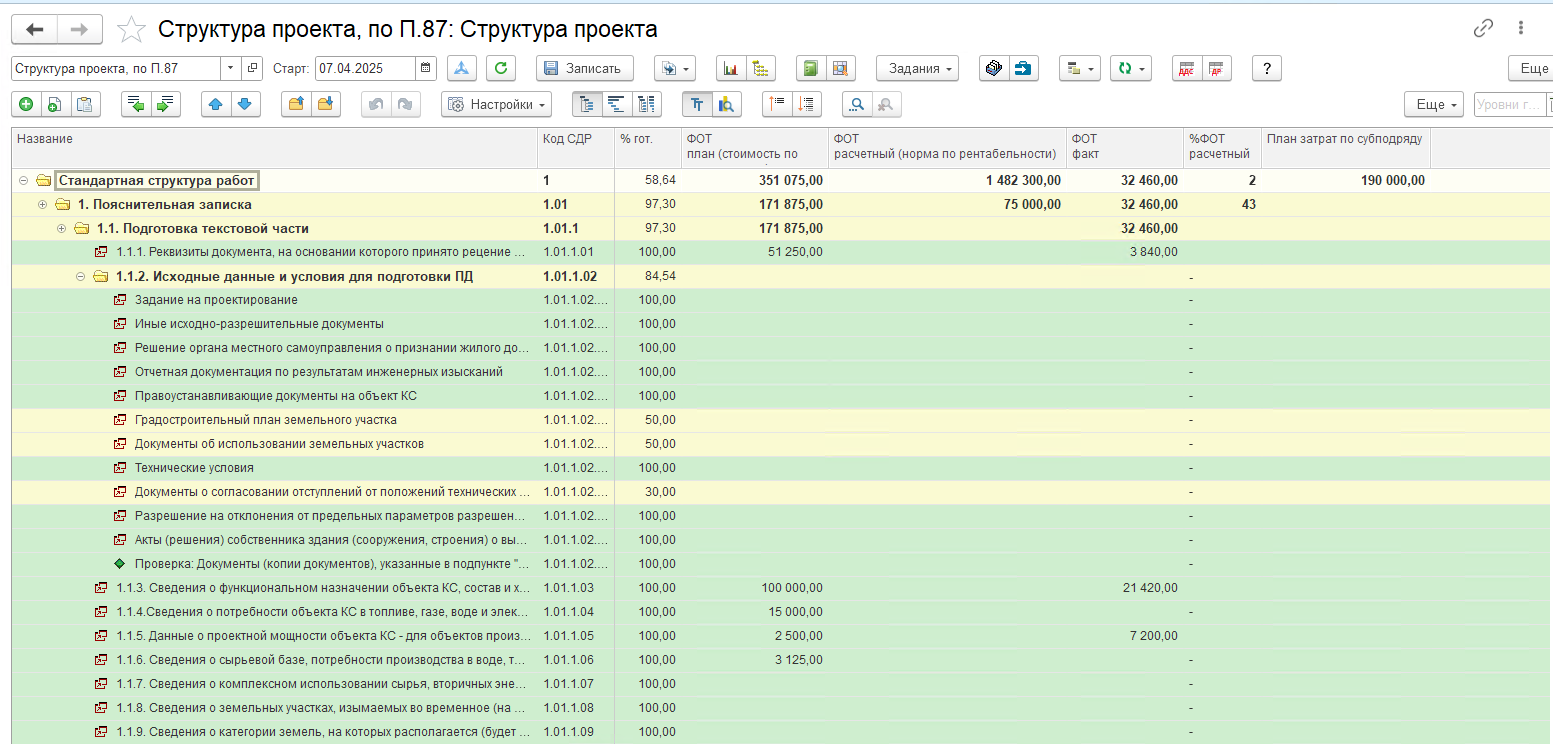
Task: Click the Уровни группировки input field
Action: pos(1509,104)
